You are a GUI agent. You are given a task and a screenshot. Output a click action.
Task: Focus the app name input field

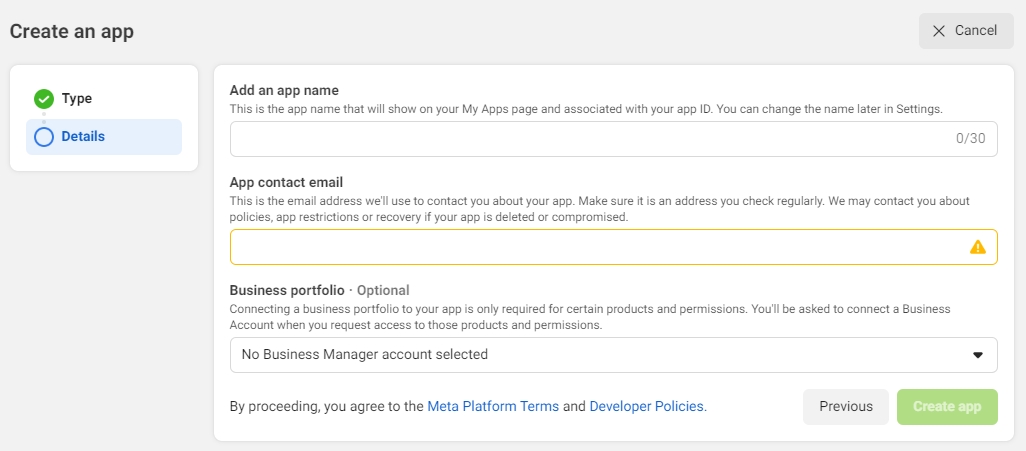[590, 139]
